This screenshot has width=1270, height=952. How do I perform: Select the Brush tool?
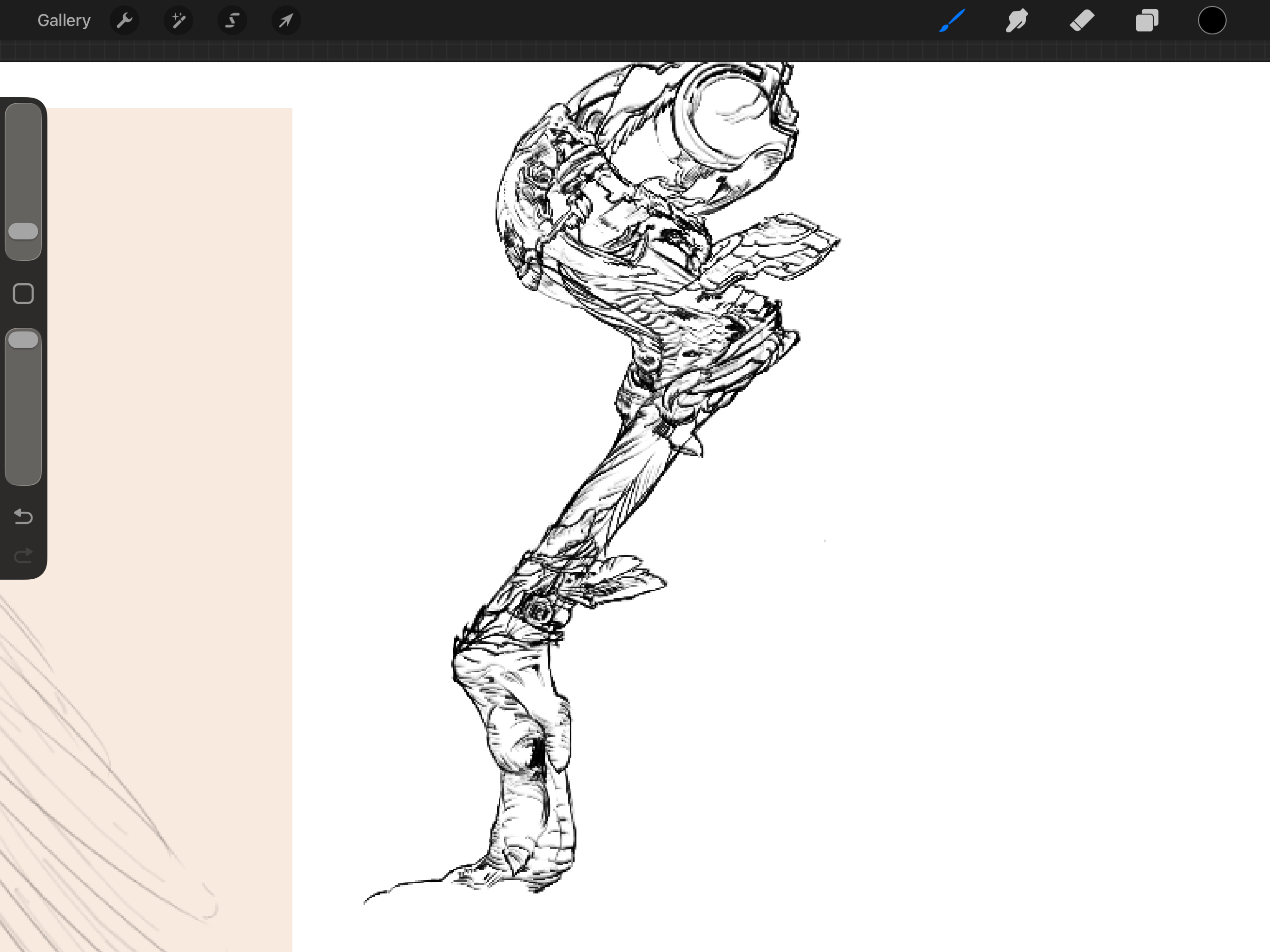click(952, 20)
